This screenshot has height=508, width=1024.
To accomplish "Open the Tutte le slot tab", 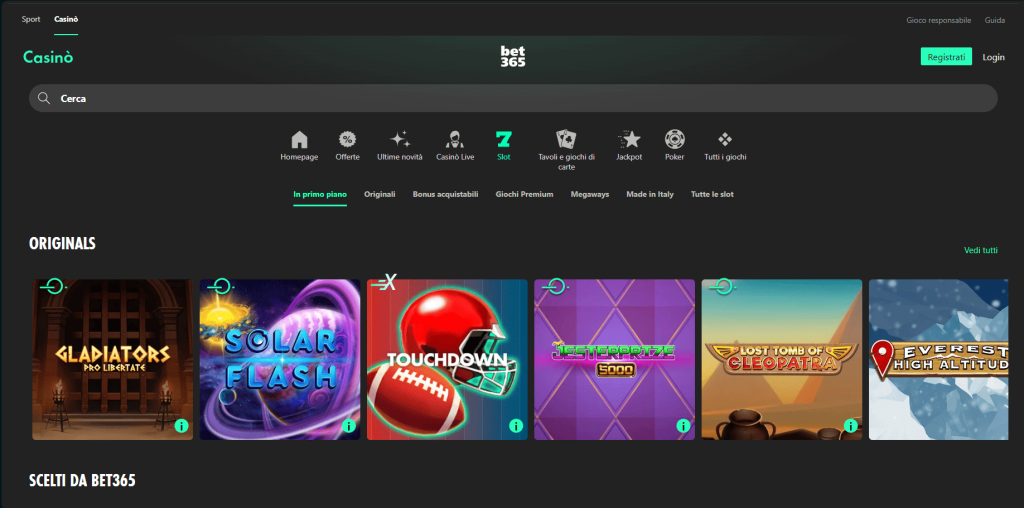I will pos(712,195).
